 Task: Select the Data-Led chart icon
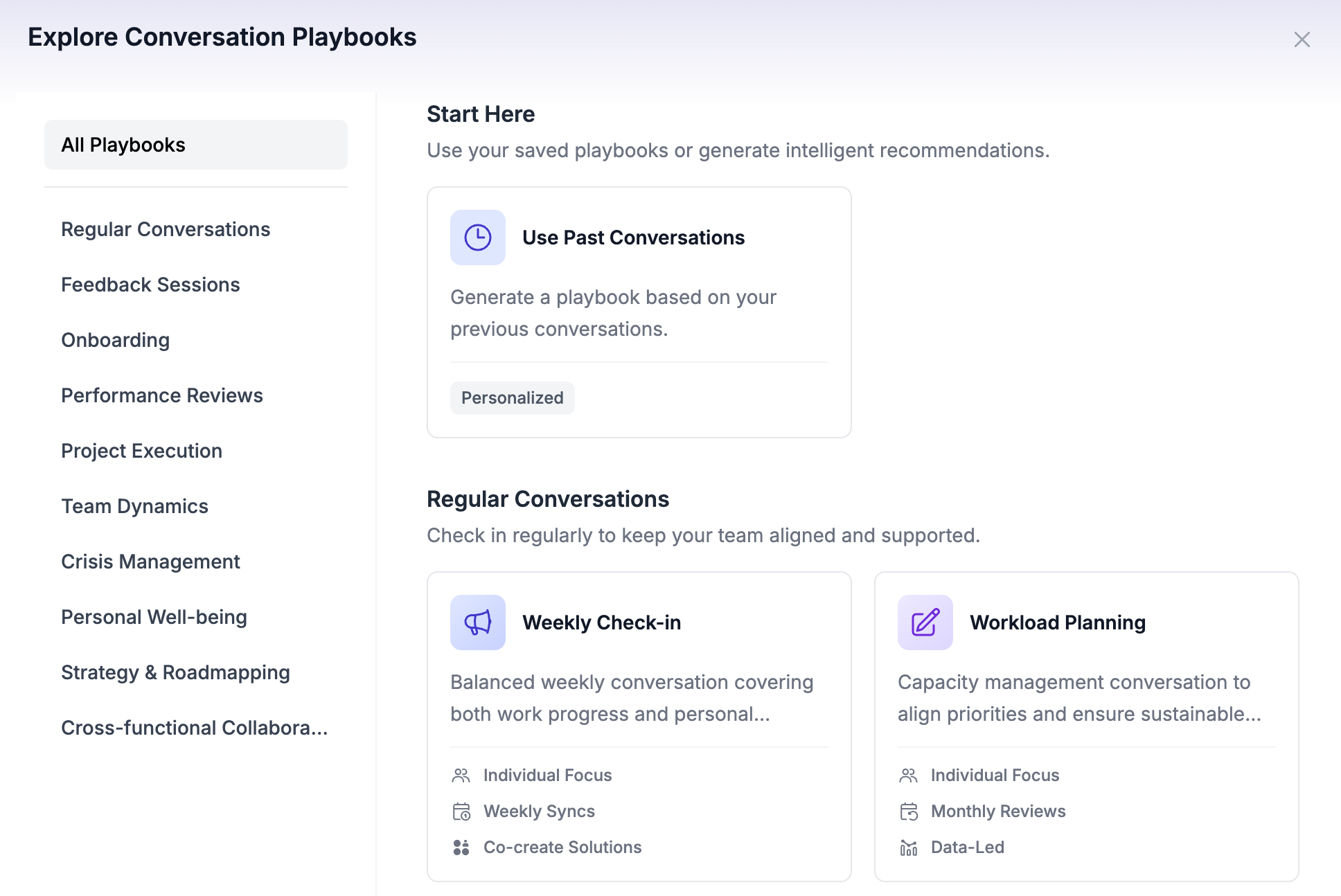point(908,847)
